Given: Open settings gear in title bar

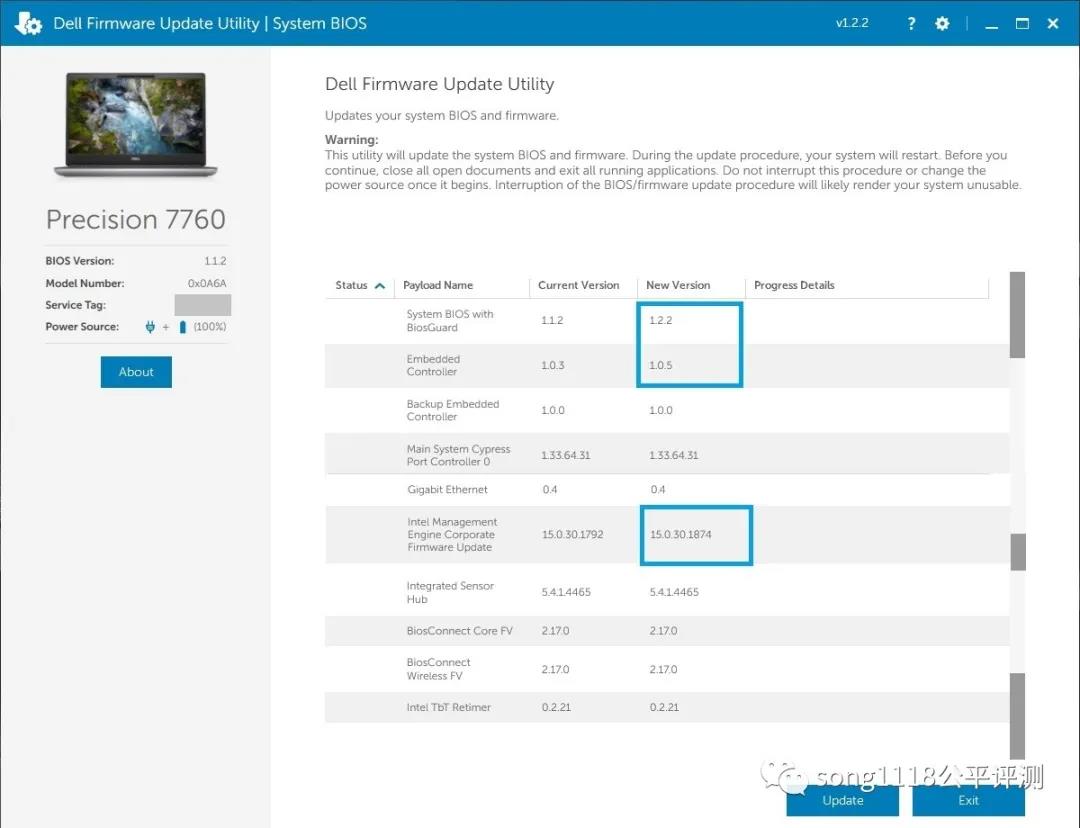Looking at the screenshot, I should pos(942,23).
